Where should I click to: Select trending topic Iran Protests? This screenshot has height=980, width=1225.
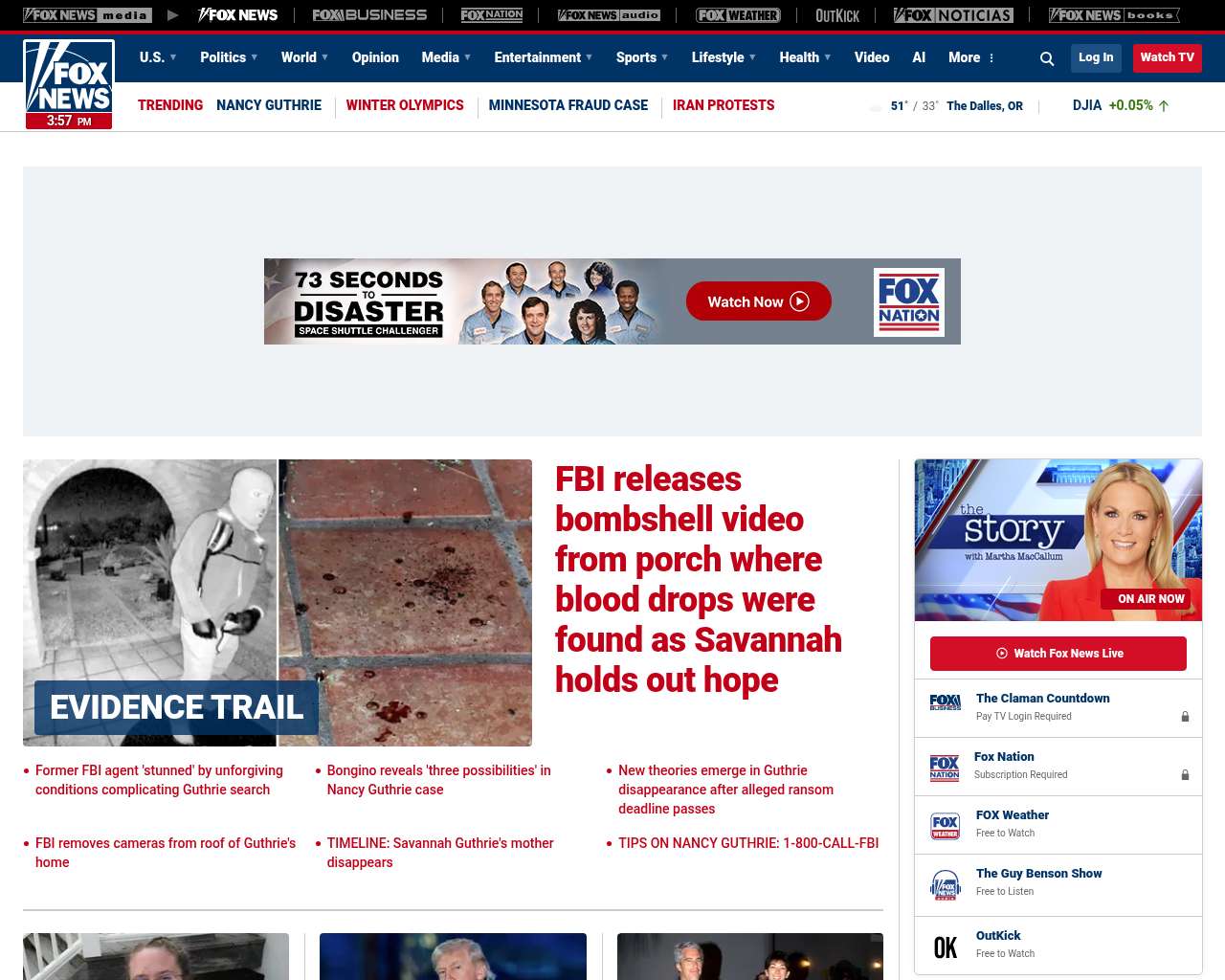724,105
